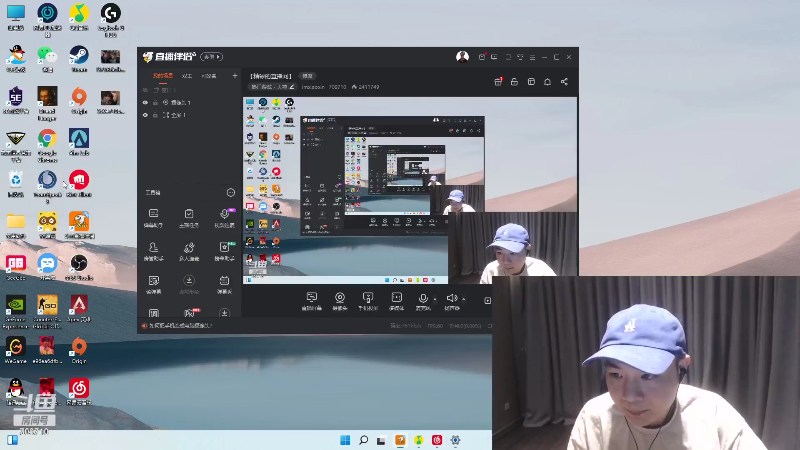Open Riot Client from the desktop
Viewport: 800px width, 450px height.
[x=79, y=183]
